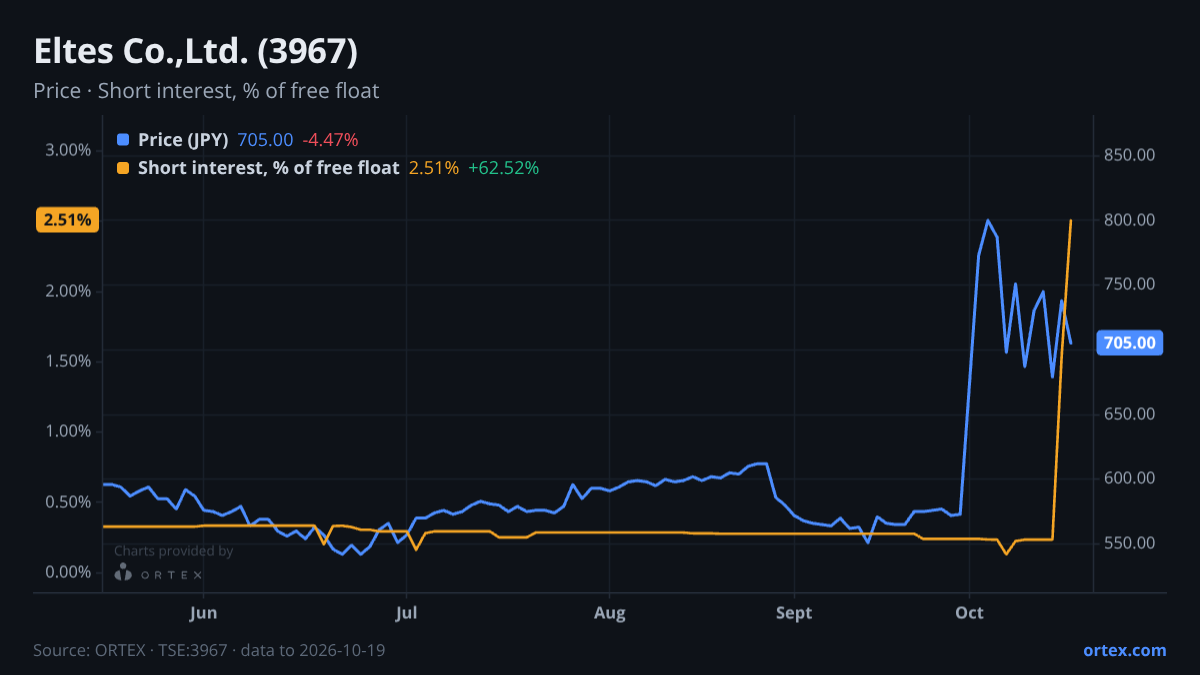Click the Jul x-axis label
This screenshot has width=1200, height=675.
pyautogui.click(x=406, y=613)
